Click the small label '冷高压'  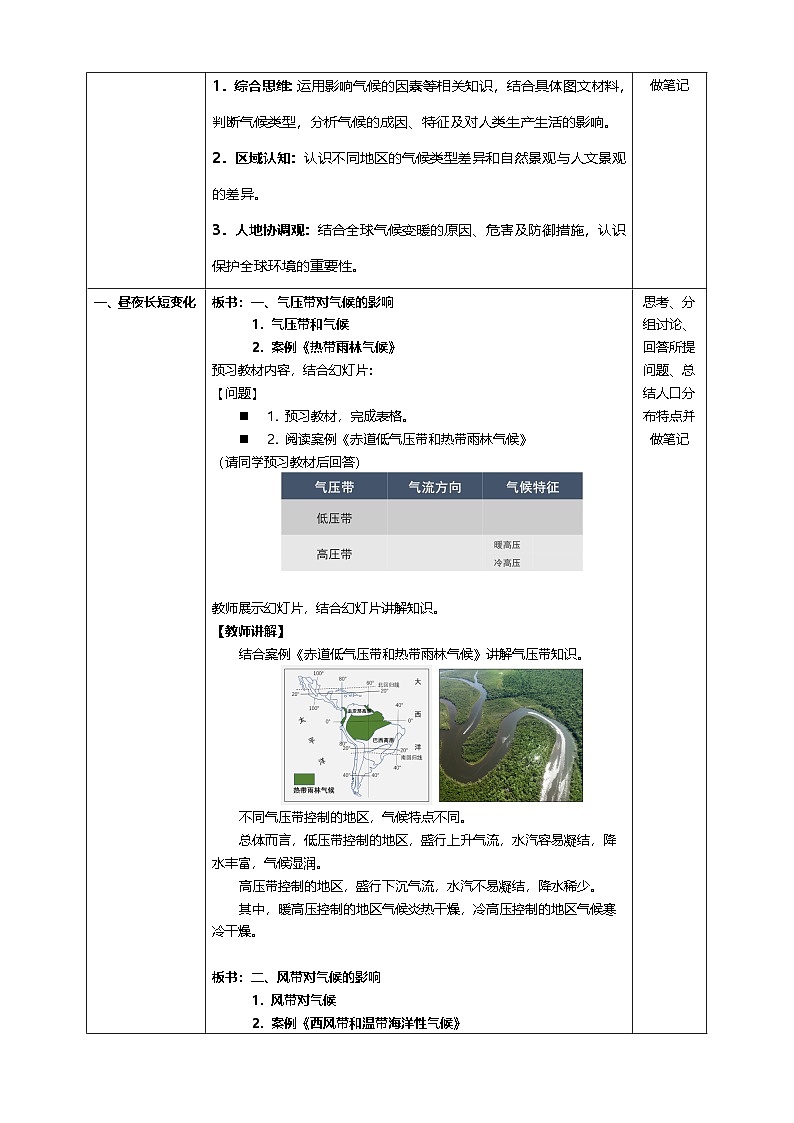pos(507,563)
